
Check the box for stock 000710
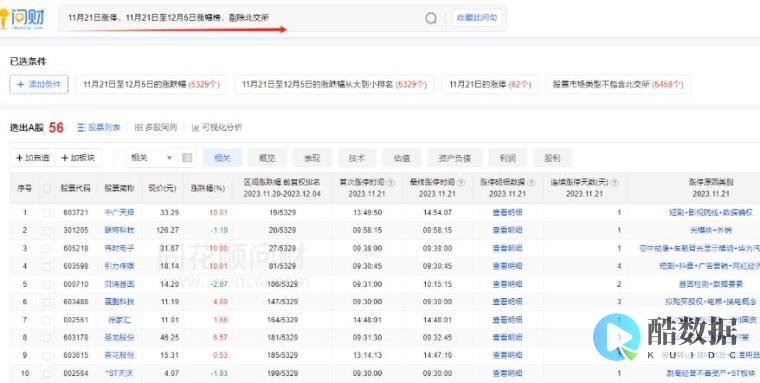click(47, 284)
